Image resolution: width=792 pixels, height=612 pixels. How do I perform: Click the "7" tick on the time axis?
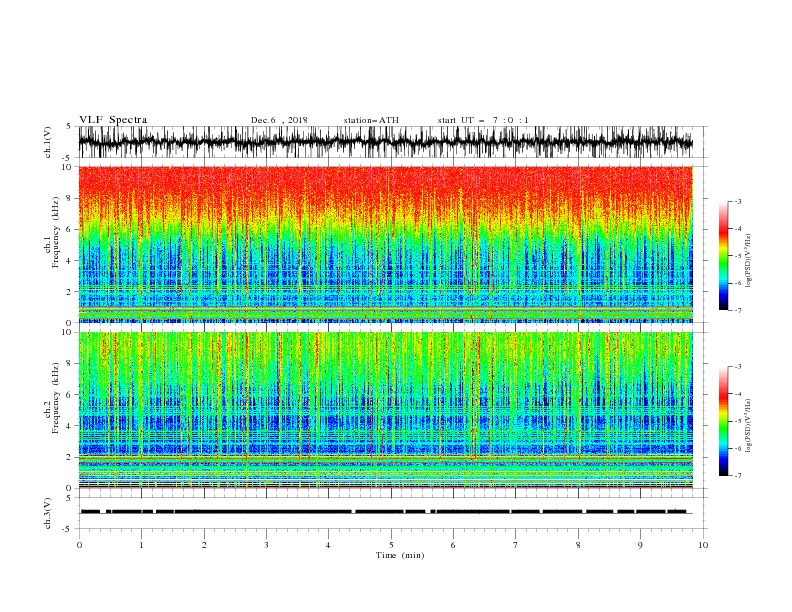tap(516, 545)
